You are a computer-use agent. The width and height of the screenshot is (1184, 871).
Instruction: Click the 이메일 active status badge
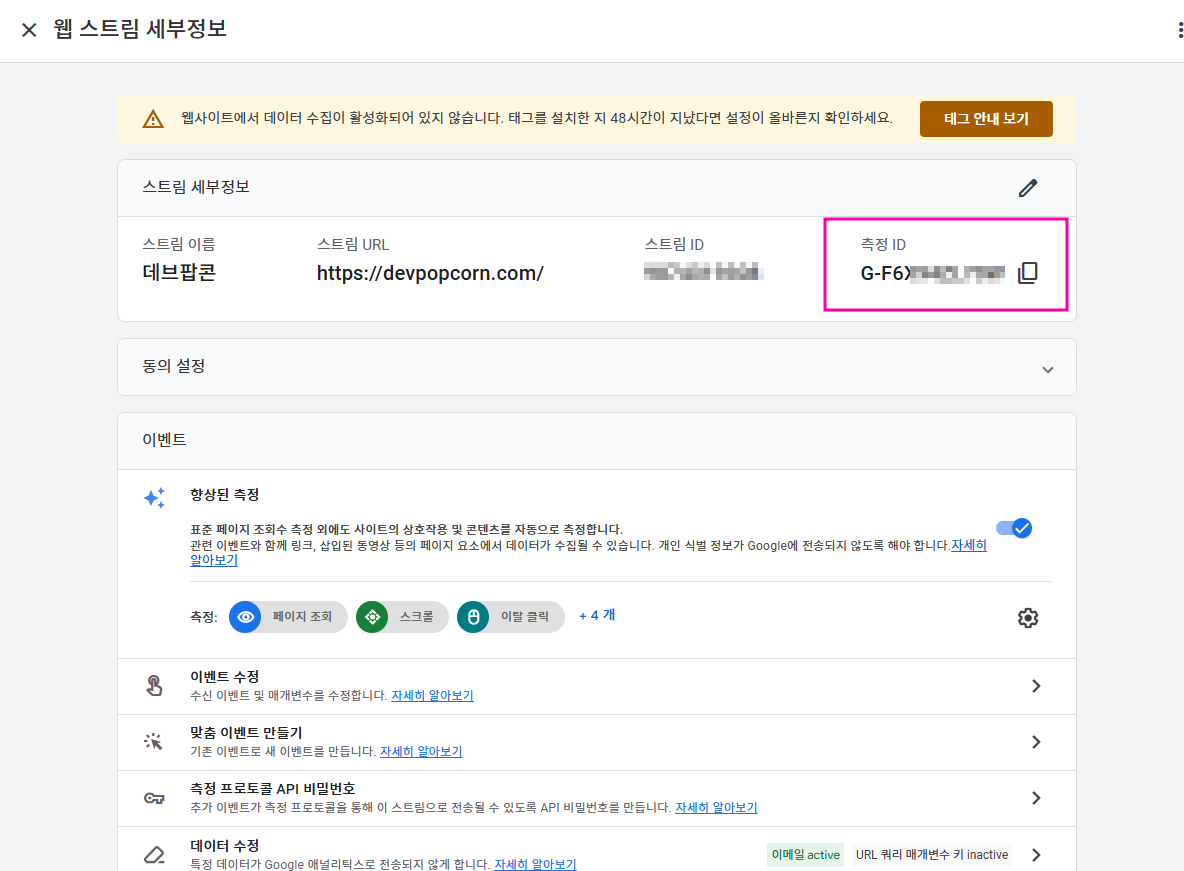click(805, 854)
